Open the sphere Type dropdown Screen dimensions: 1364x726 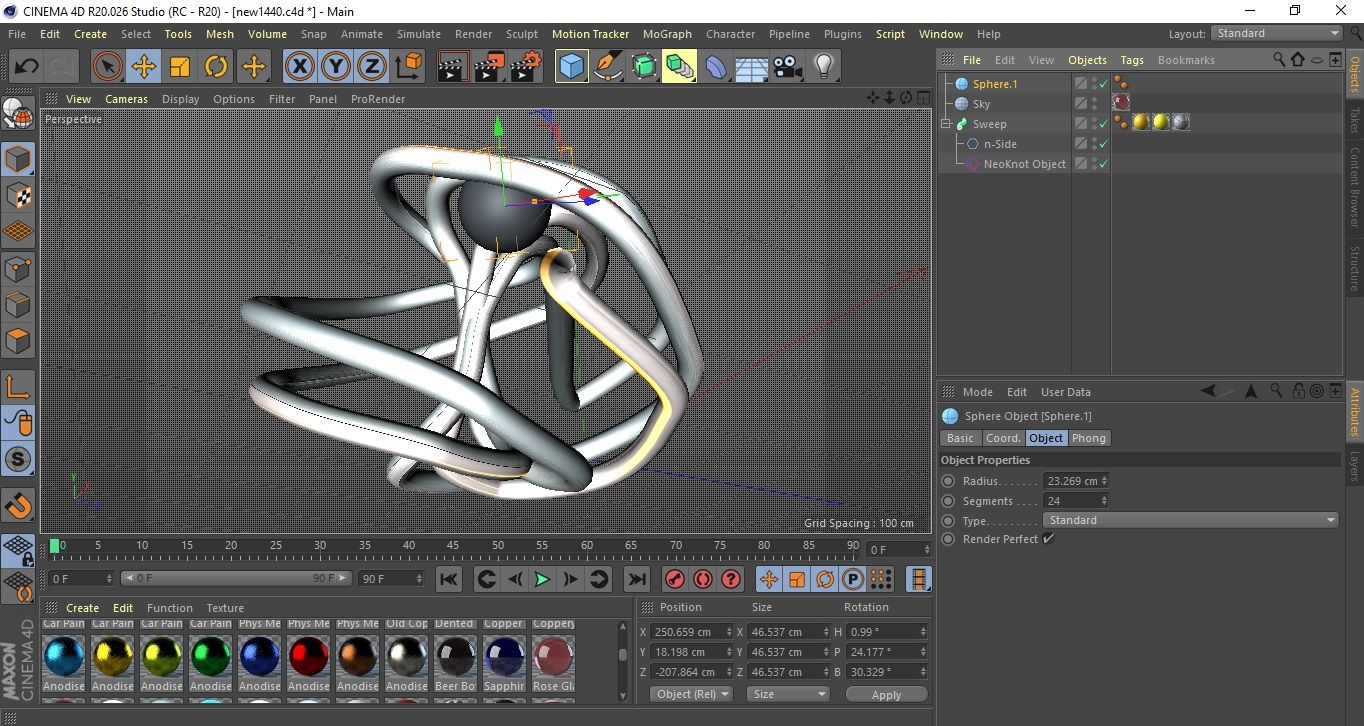pos(1190,520)
